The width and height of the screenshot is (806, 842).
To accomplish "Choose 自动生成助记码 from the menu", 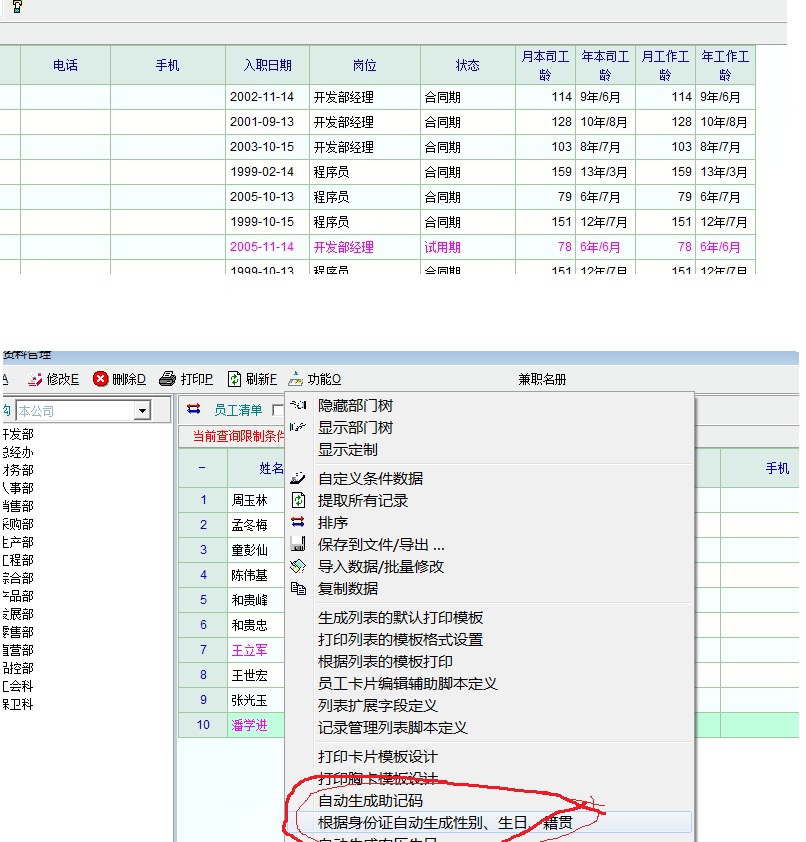I will pos(370,801).
